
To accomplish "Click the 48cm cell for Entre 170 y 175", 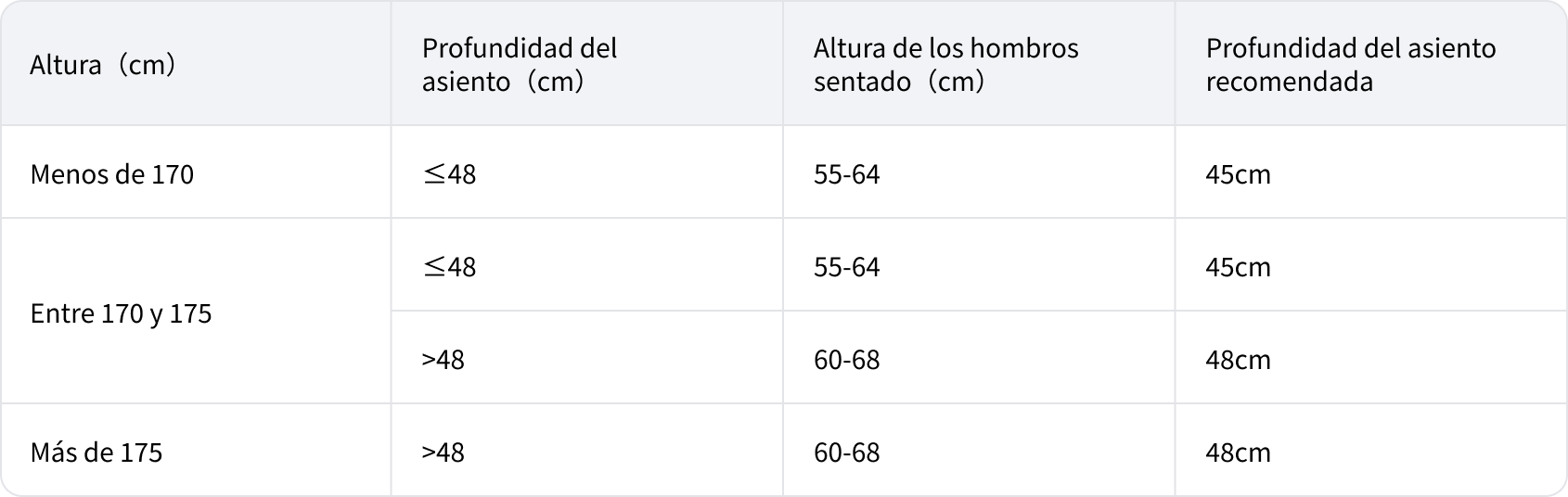I will pos(1238,360).
